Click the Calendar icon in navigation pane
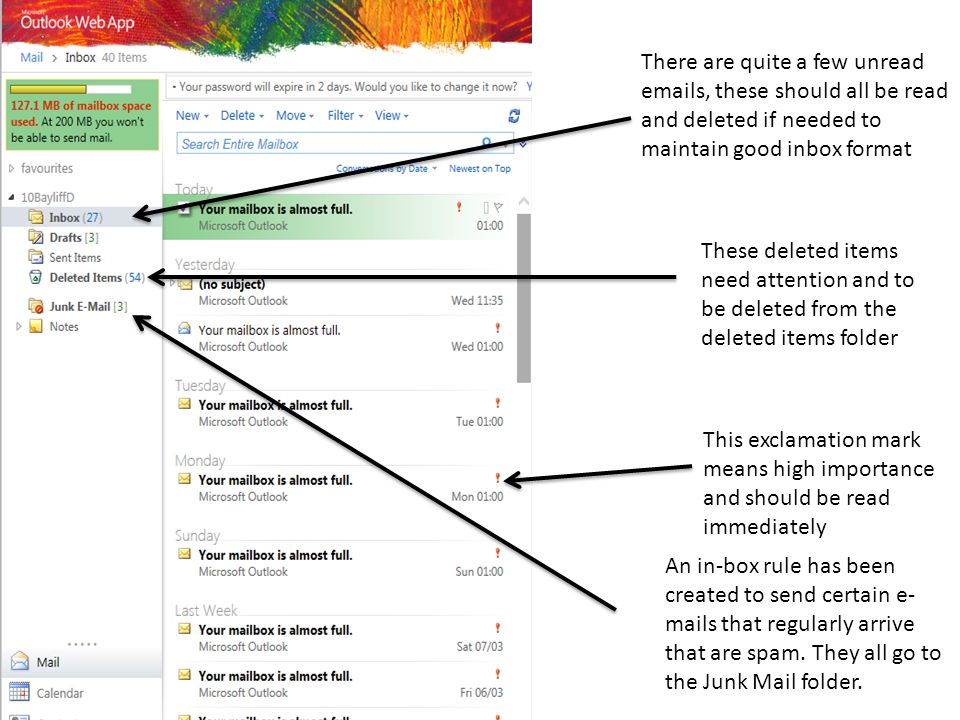The image size is (960, 720). pyautogui.click(x=20, y=692)
